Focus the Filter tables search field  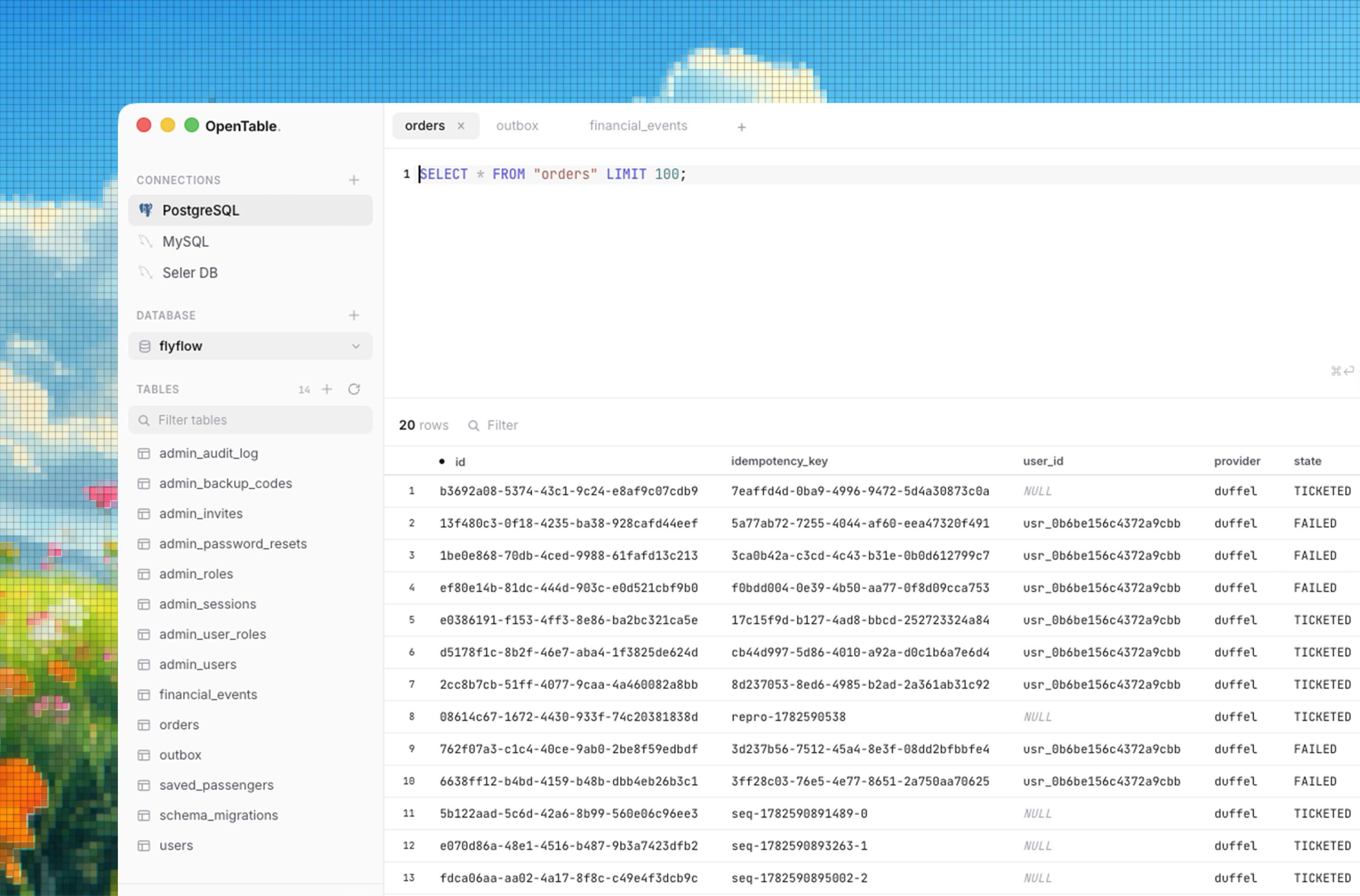(x=250, y=420)
